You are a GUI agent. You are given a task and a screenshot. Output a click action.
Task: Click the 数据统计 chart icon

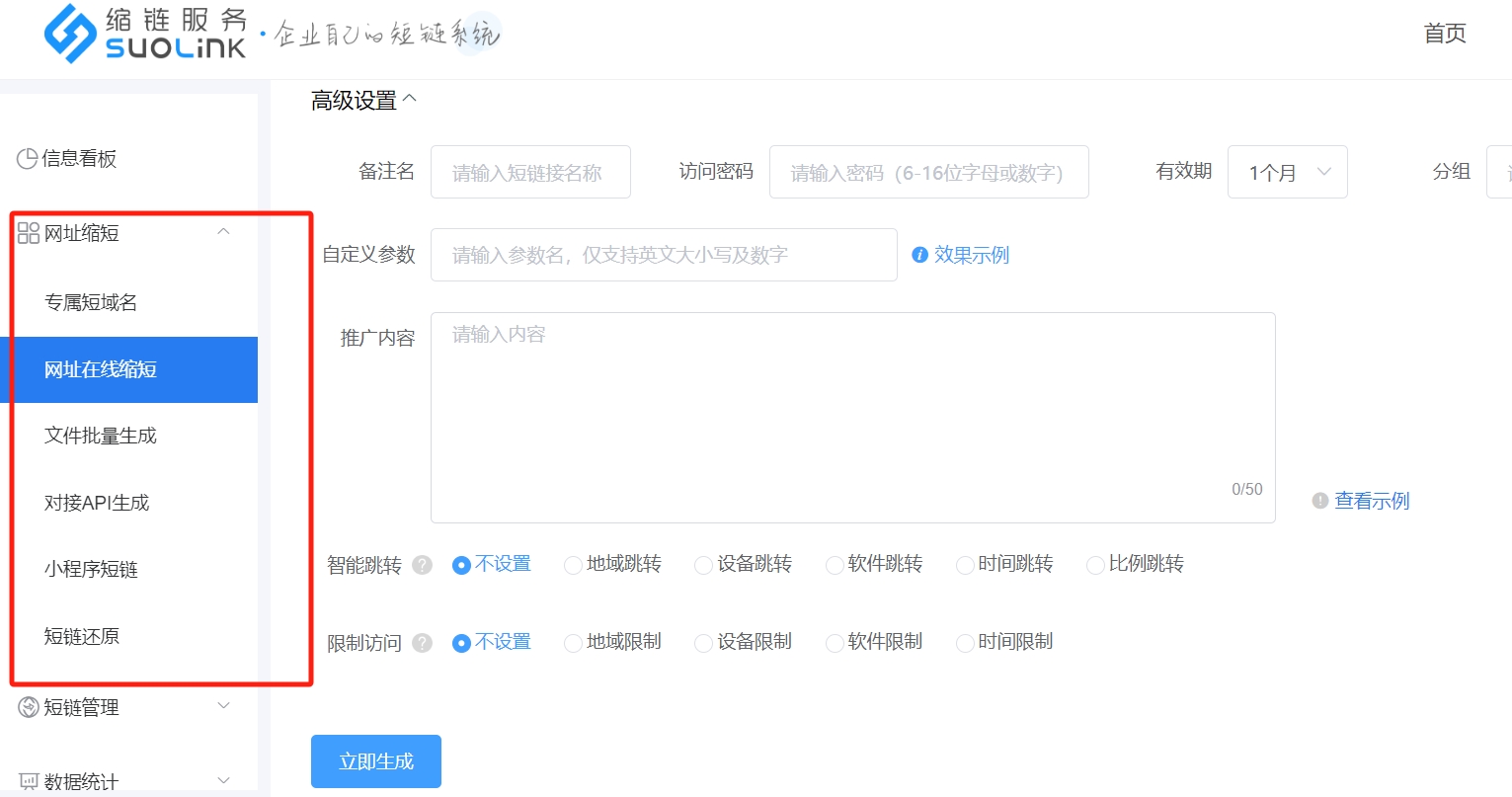(x=29, y=782)
